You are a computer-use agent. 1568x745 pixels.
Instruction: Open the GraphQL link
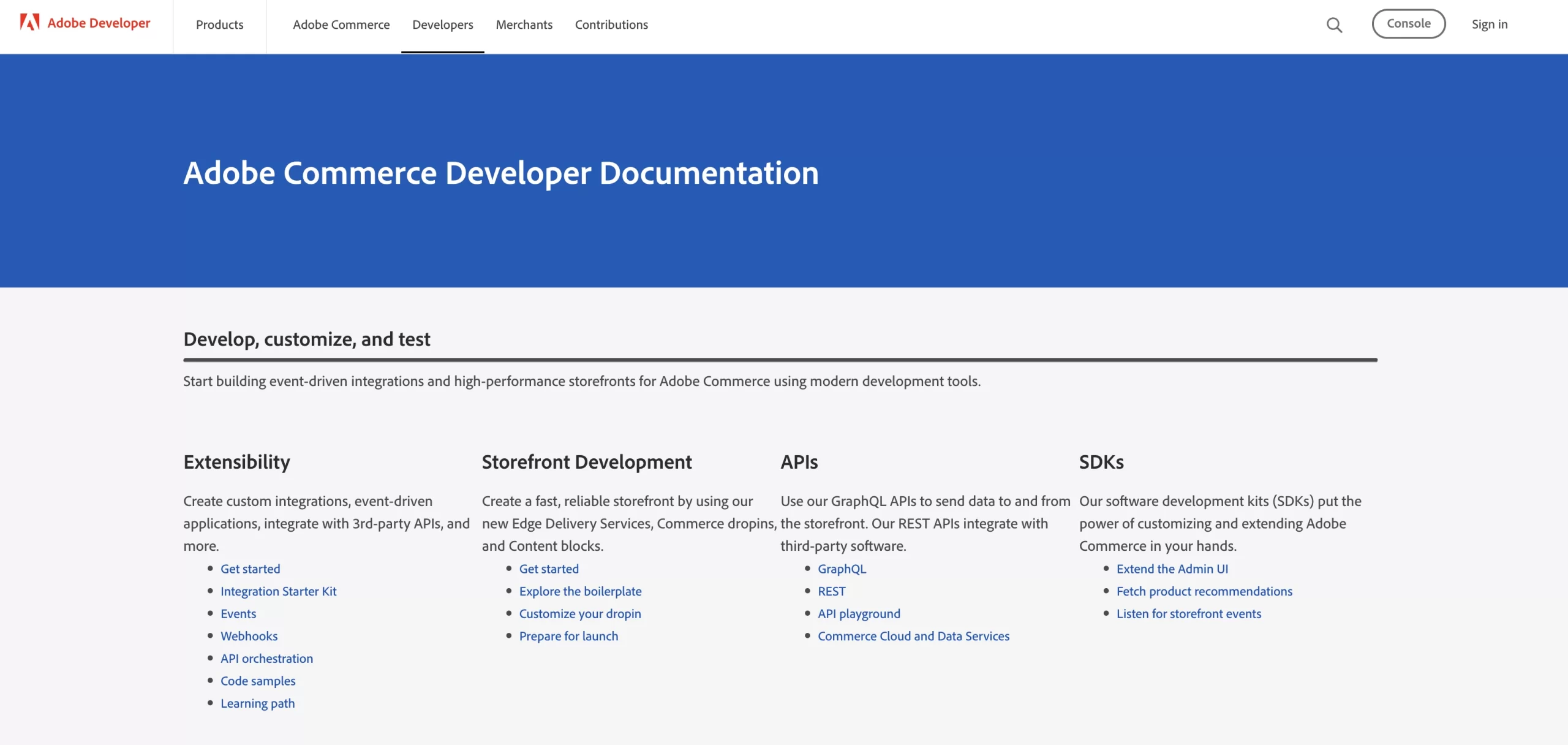point(842,569)
